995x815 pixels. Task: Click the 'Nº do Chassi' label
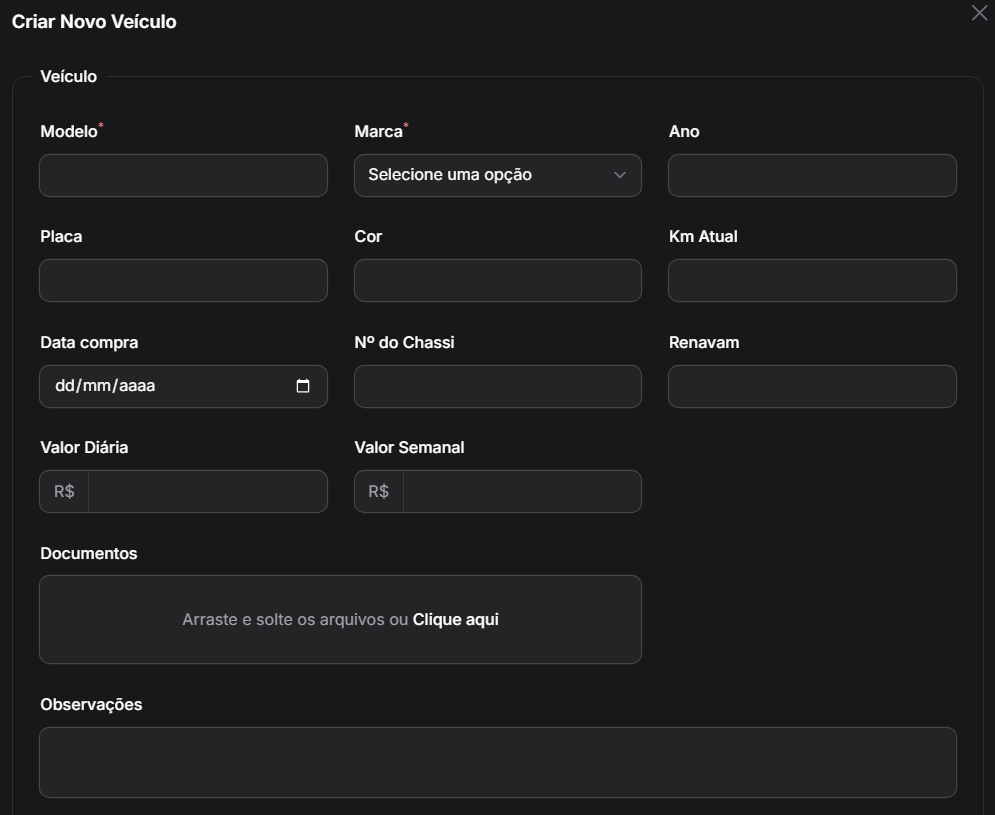tap(404, 343)
